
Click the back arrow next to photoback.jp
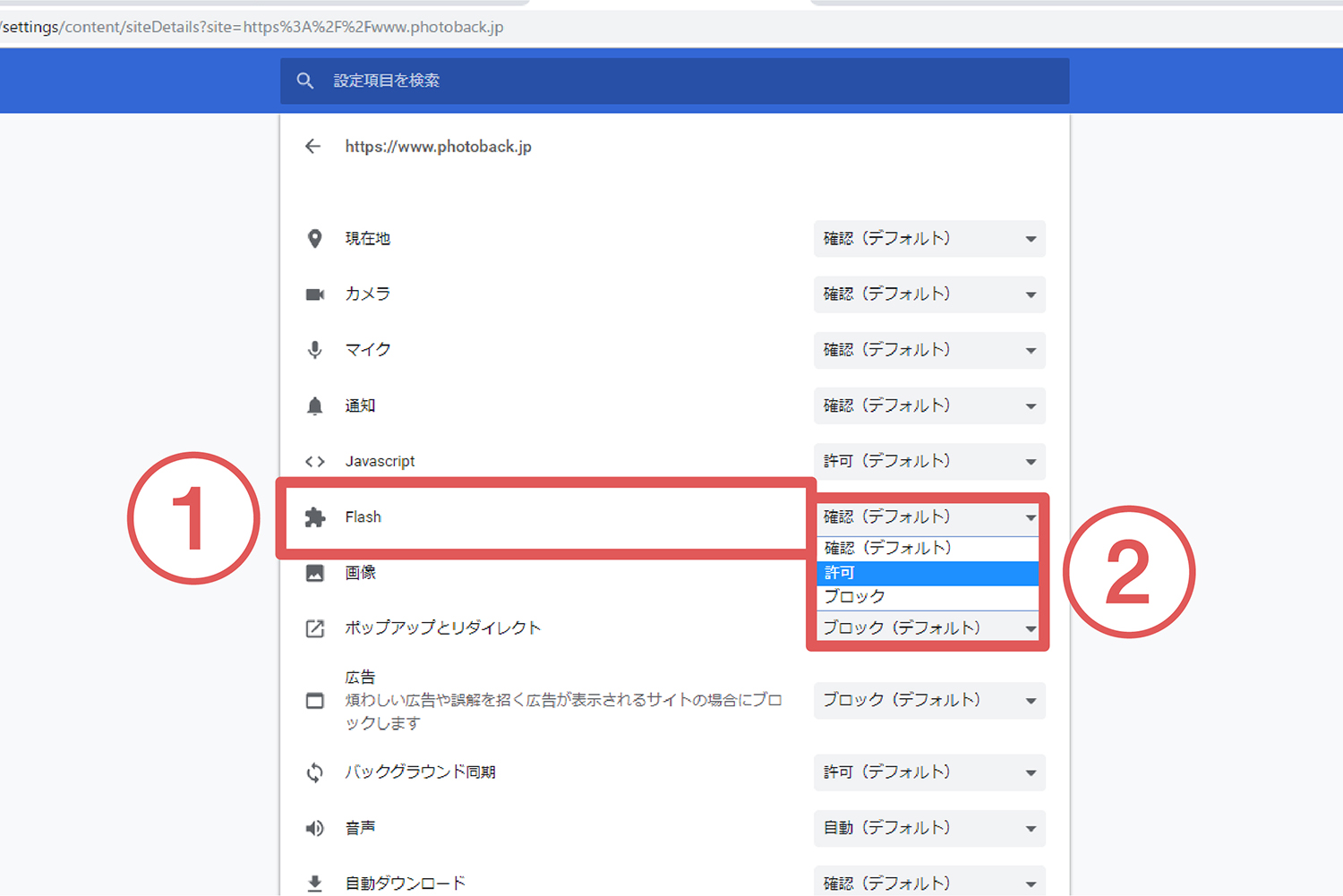(312, 146)
